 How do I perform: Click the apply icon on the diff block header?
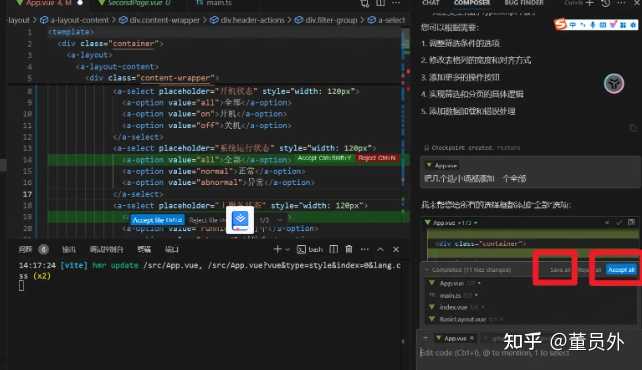click(x=631, y=222)
